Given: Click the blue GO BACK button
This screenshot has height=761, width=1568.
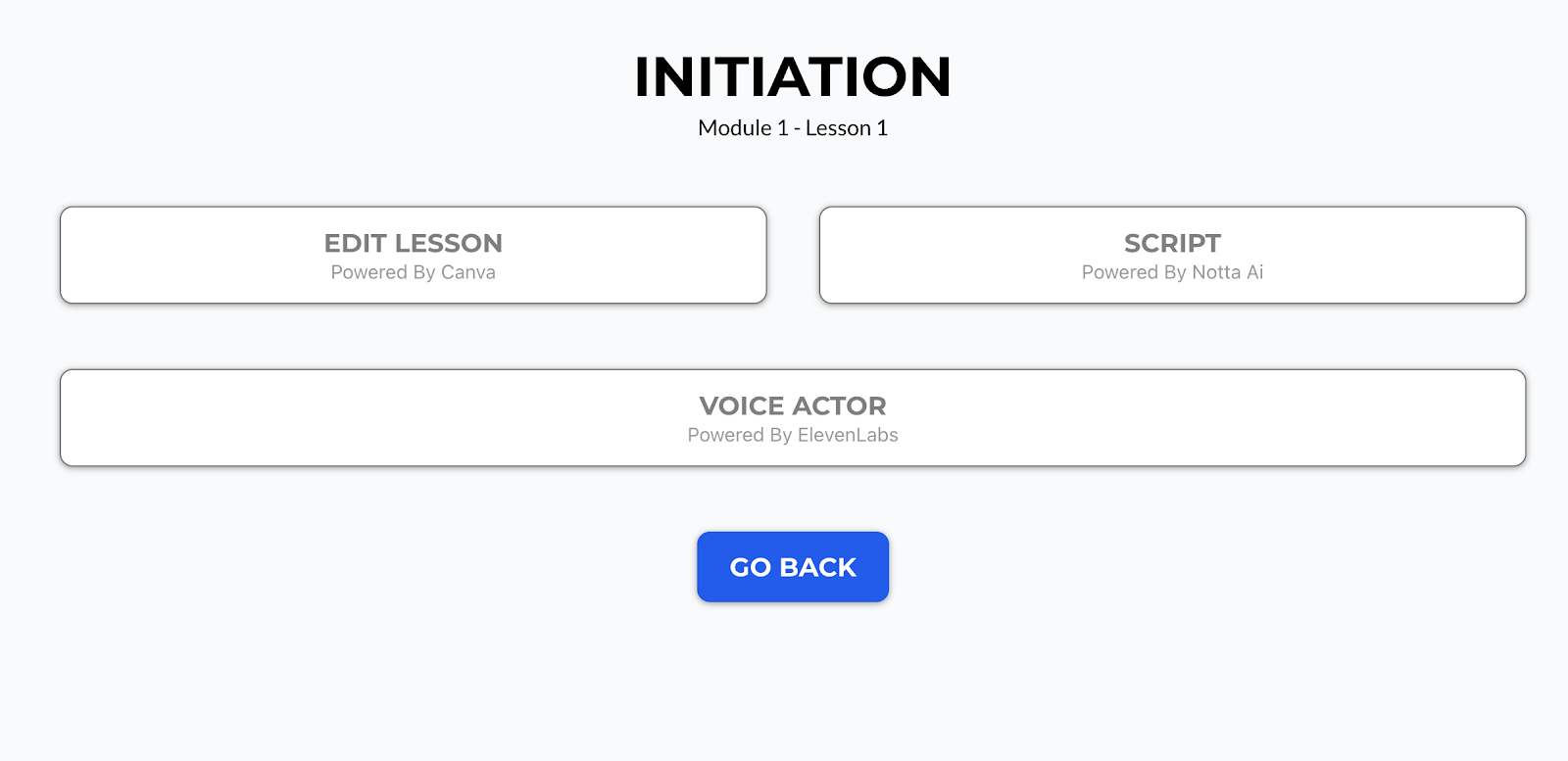Looking at the screenshot, I should point(793,566).
